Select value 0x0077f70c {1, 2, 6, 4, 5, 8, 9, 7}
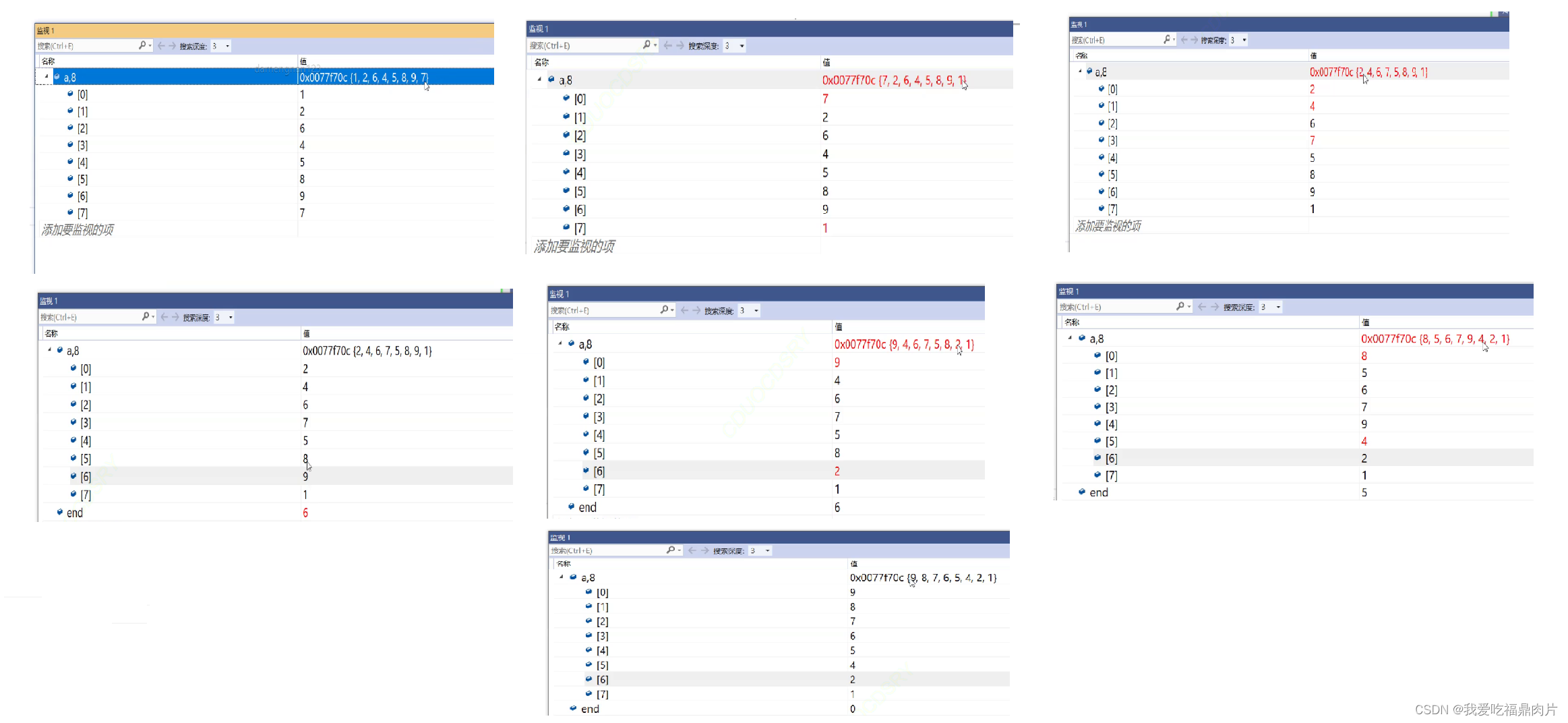 (x=364, y=78)
